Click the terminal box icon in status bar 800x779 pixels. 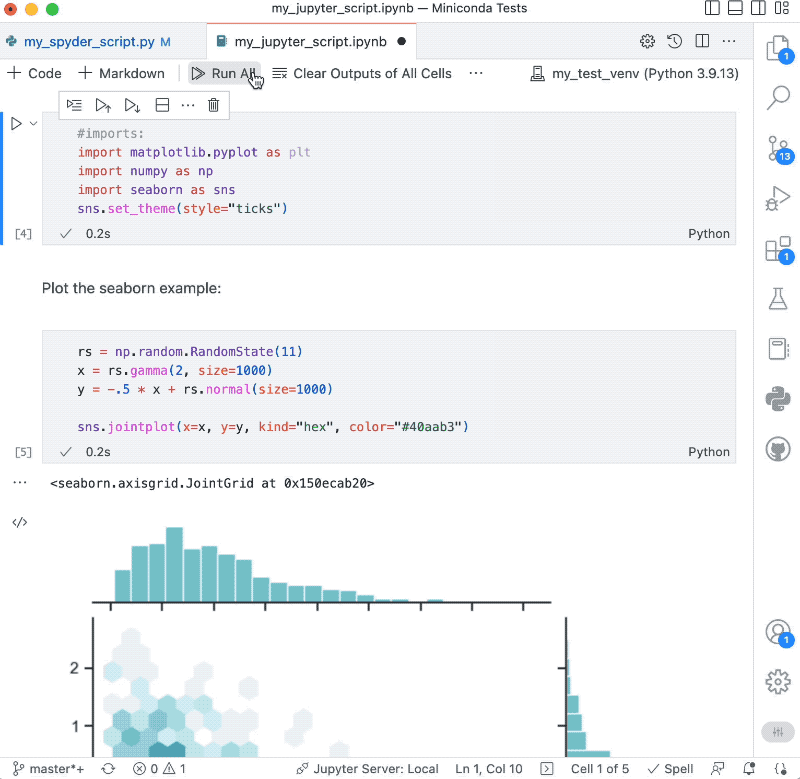pyautogui.click(x=546, y=769)
